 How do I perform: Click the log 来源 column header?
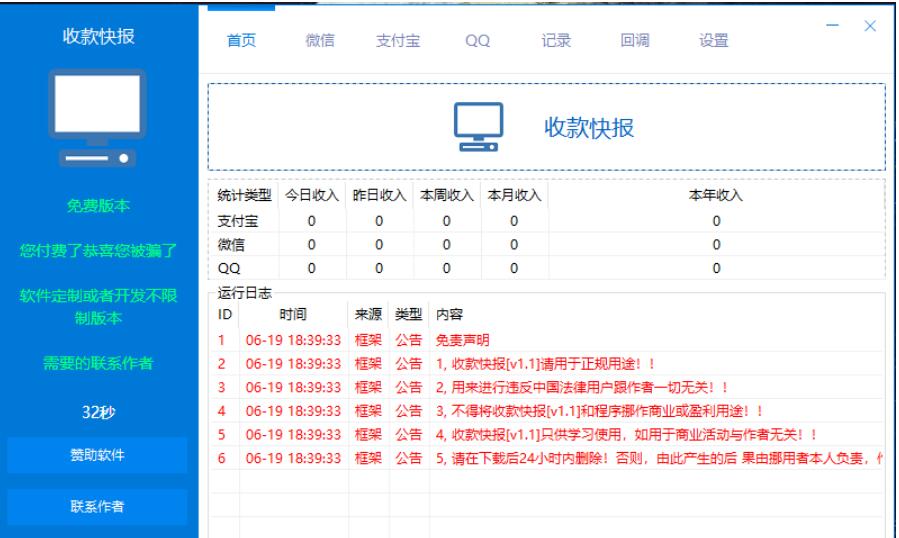pyautogui.click(x=368, y=314)
